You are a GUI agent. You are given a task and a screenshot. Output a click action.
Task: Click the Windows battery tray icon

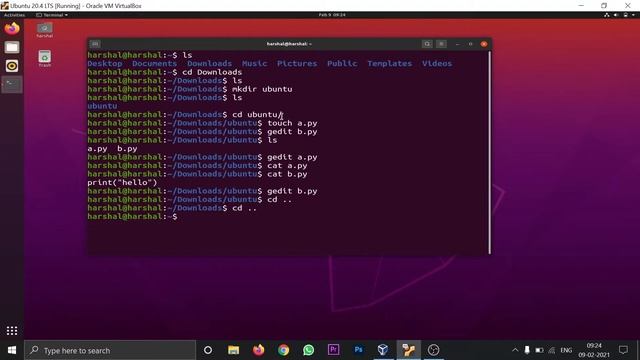click(539, 350)
